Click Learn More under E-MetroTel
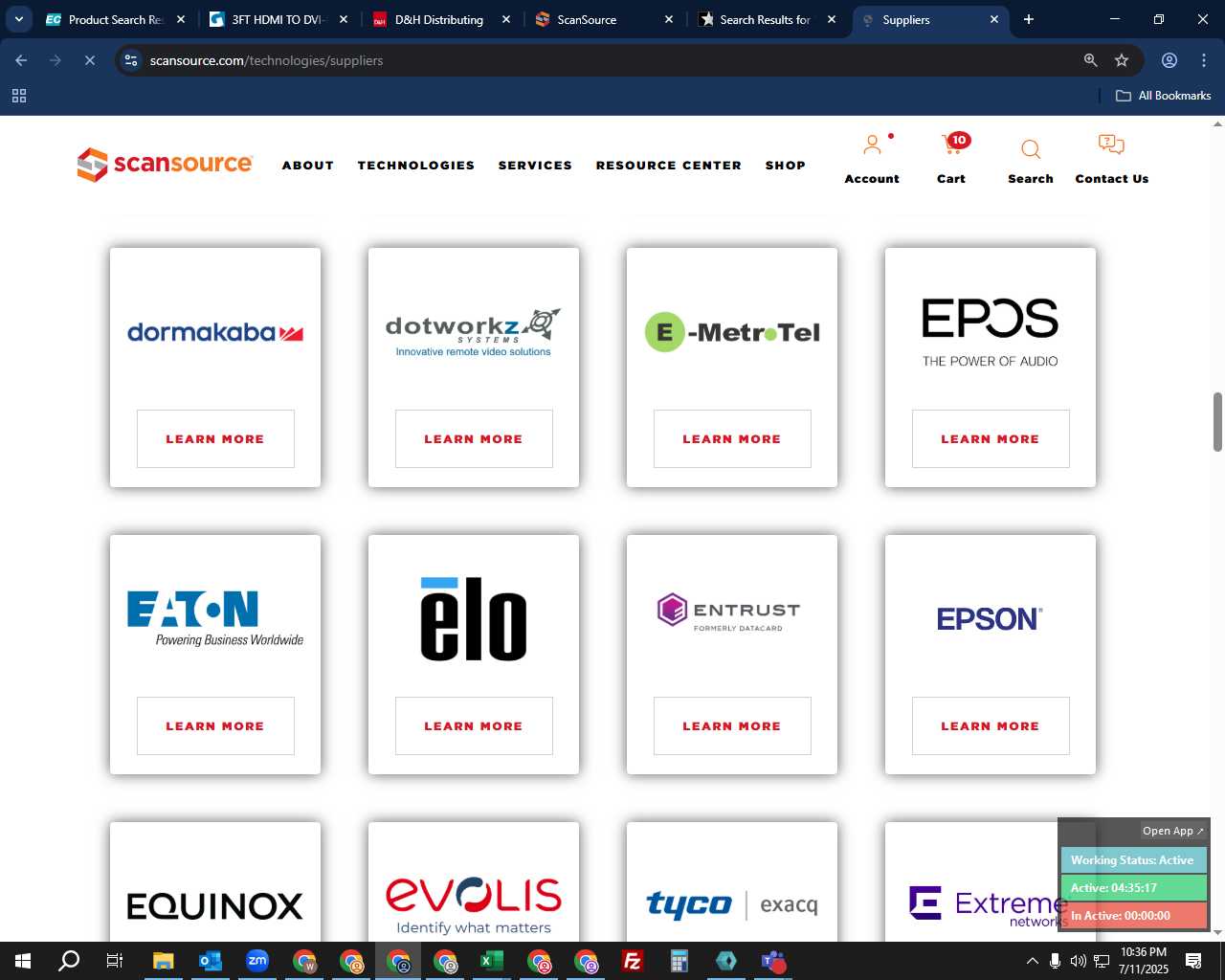 [732, 439]
